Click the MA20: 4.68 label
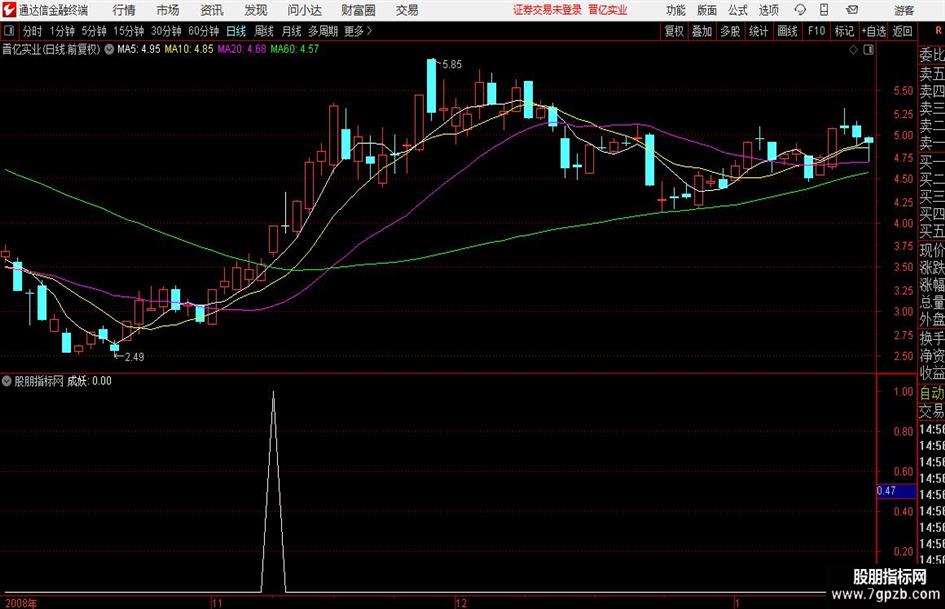This screenshot has height=609, width=945. 242,49
